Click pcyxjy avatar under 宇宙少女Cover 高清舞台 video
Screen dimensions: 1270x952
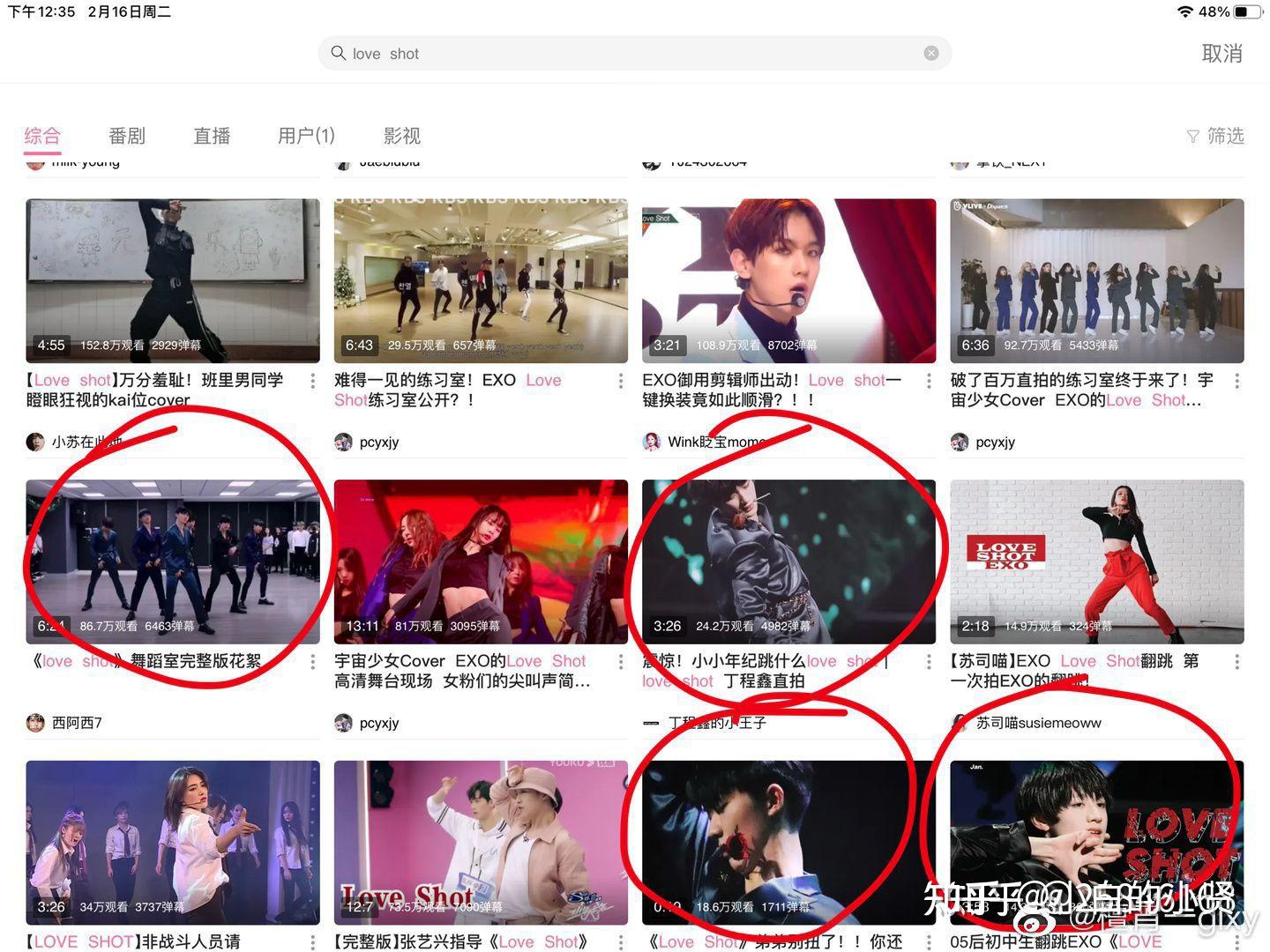[343, 723]
